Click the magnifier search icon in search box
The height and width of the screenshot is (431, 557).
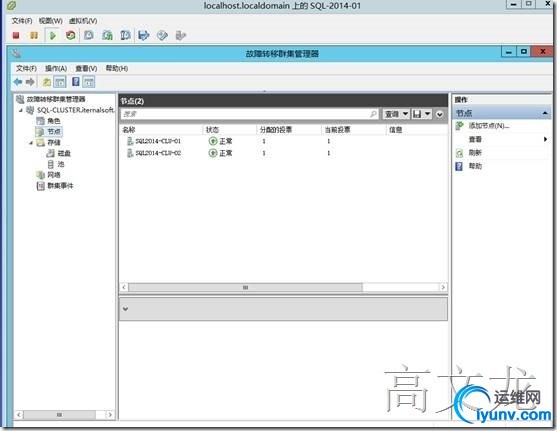tap(373, 114)
